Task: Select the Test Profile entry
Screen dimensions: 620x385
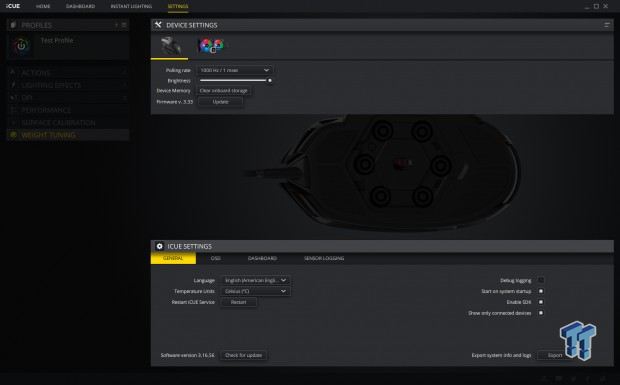Action: [68, 46]
